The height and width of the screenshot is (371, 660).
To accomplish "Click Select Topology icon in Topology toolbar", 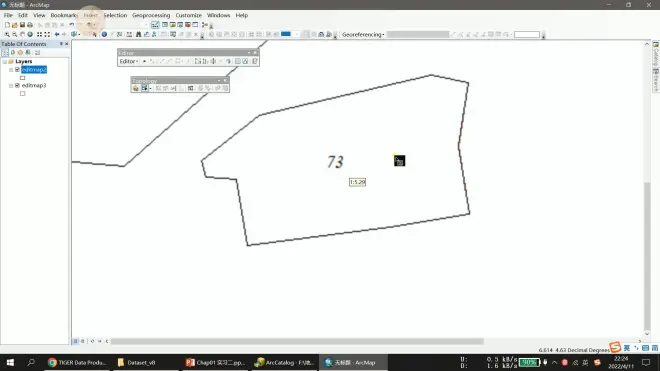I will [136, 88].
